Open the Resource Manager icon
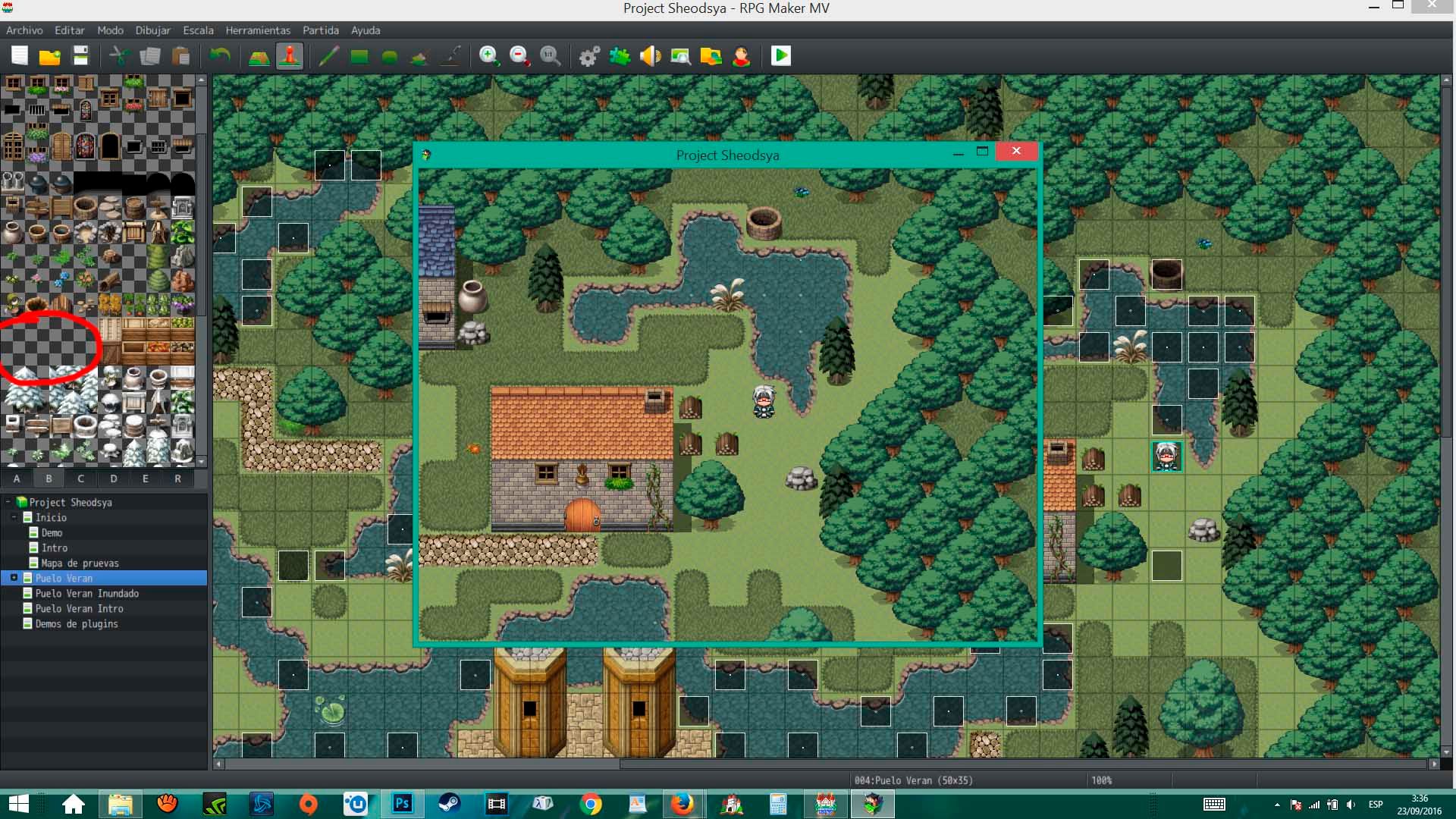1456x819 pixels. coord(711,56)
